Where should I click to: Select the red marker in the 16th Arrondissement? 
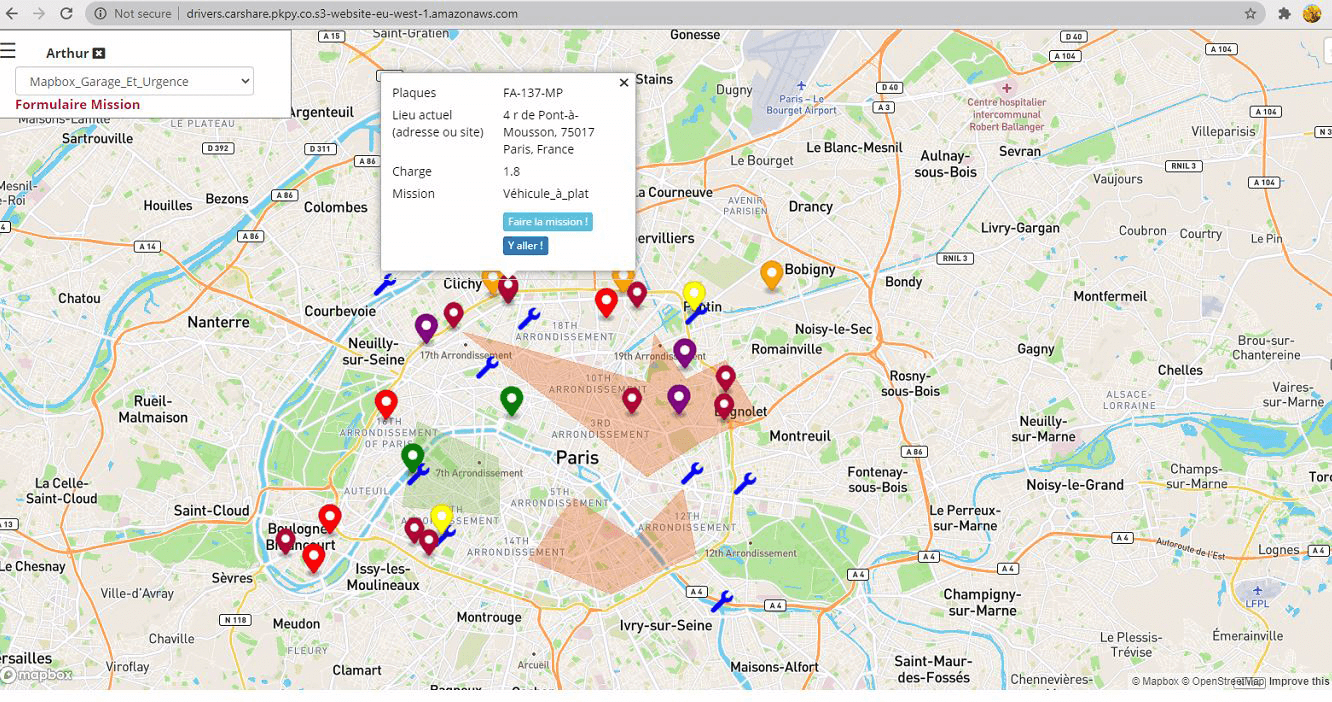(x=386, y=405)
